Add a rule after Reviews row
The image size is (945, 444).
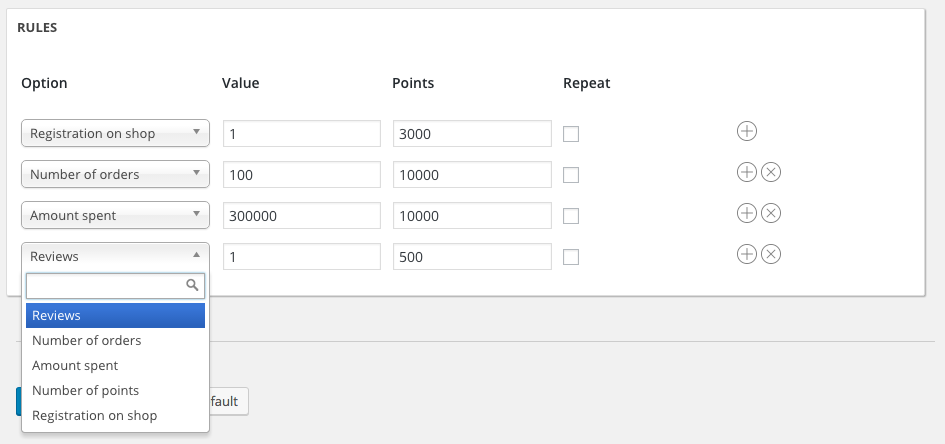[746, 254]
